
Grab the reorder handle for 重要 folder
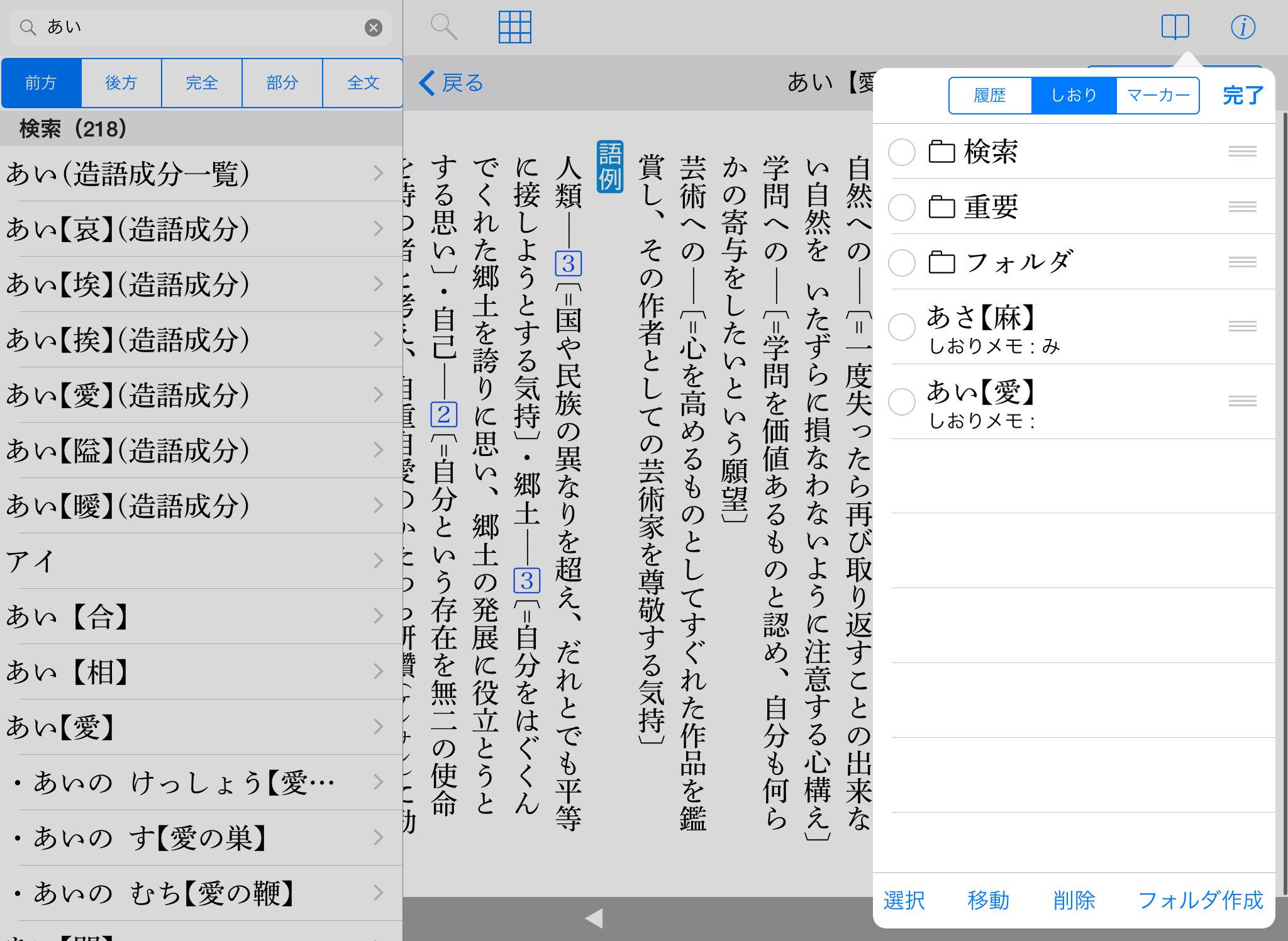[x=1242, y=206]
